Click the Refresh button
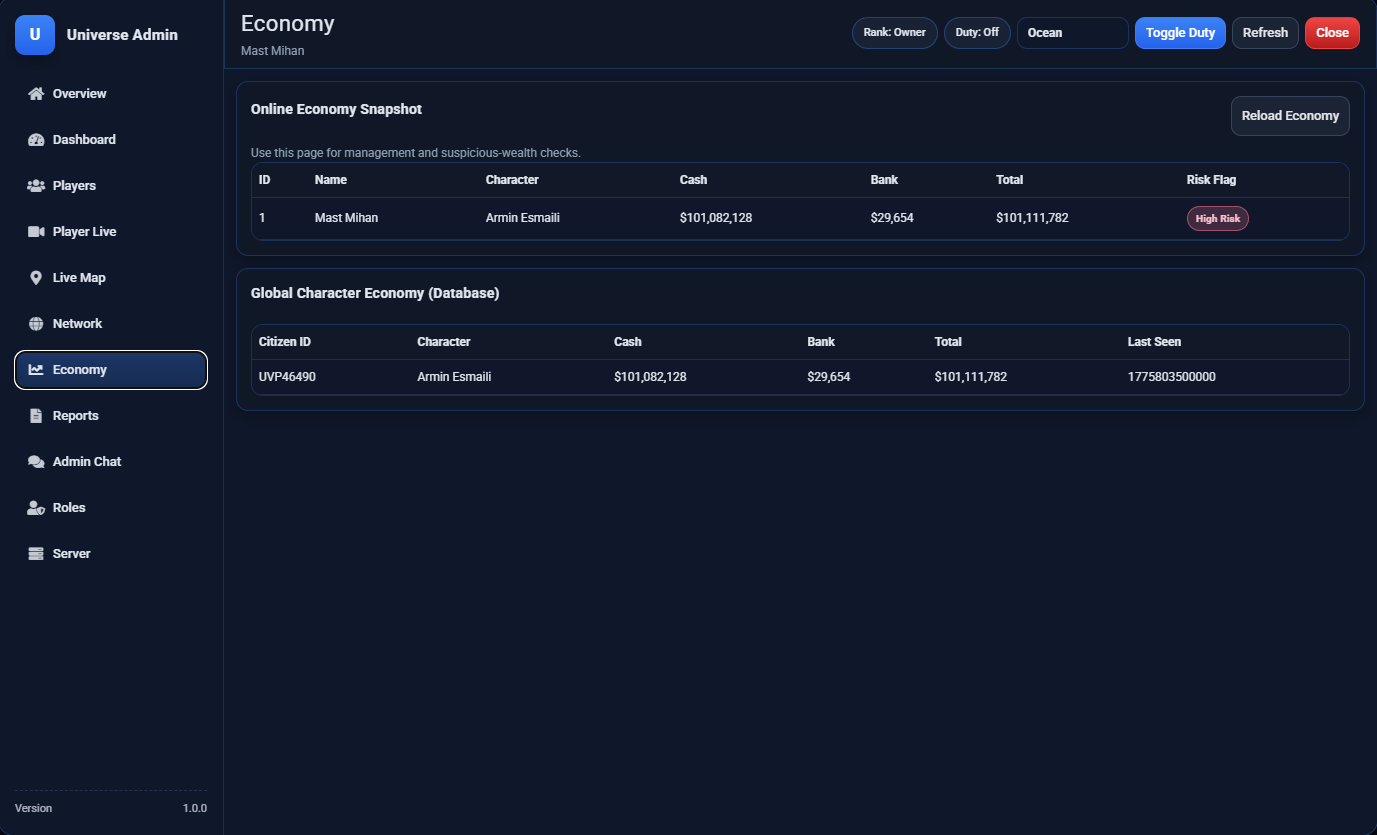Image resolution: width=1377 pixels, height=835 pixels. [x=1265, y=33]
